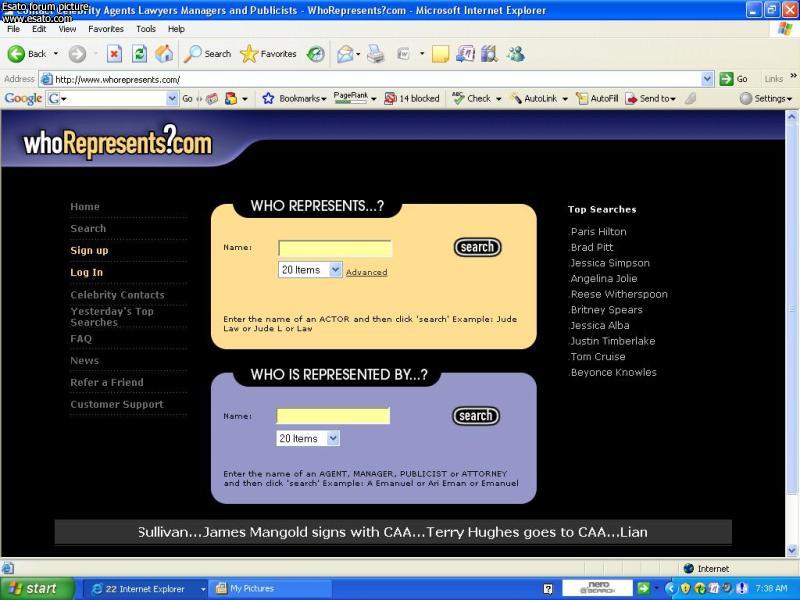Open the Search pane from the IE toolbar
Image resolution: width=800 pixels, height=600 pixels.
208,54
